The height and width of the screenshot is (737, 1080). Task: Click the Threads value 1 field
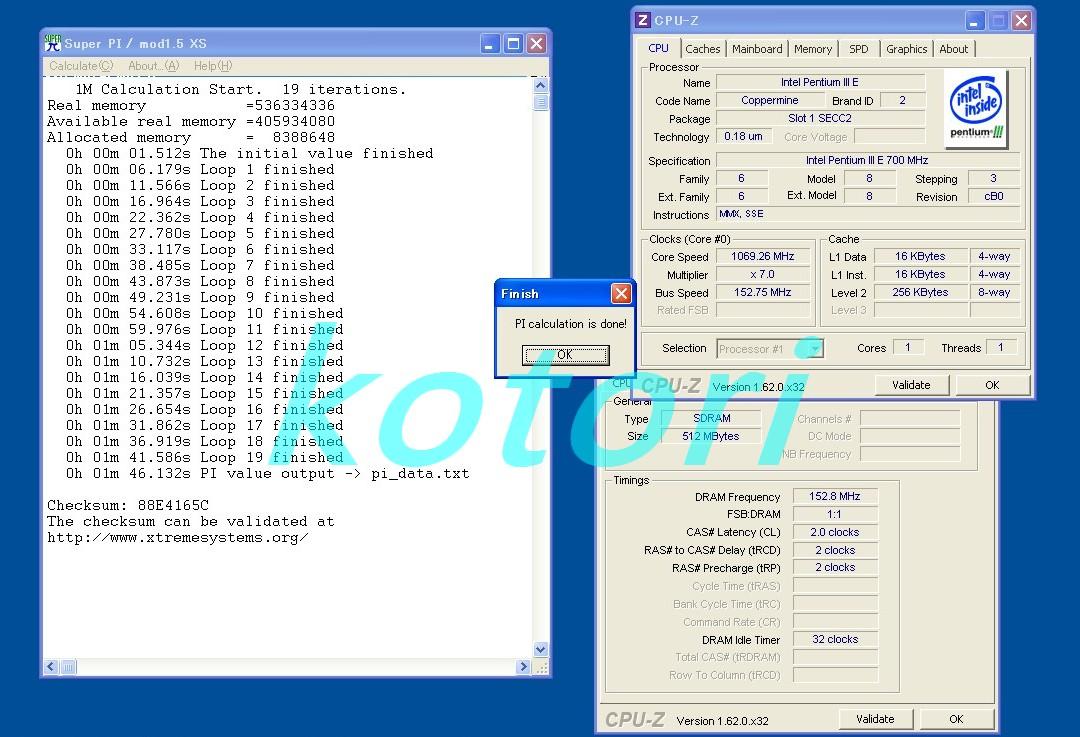point(1001,347)
